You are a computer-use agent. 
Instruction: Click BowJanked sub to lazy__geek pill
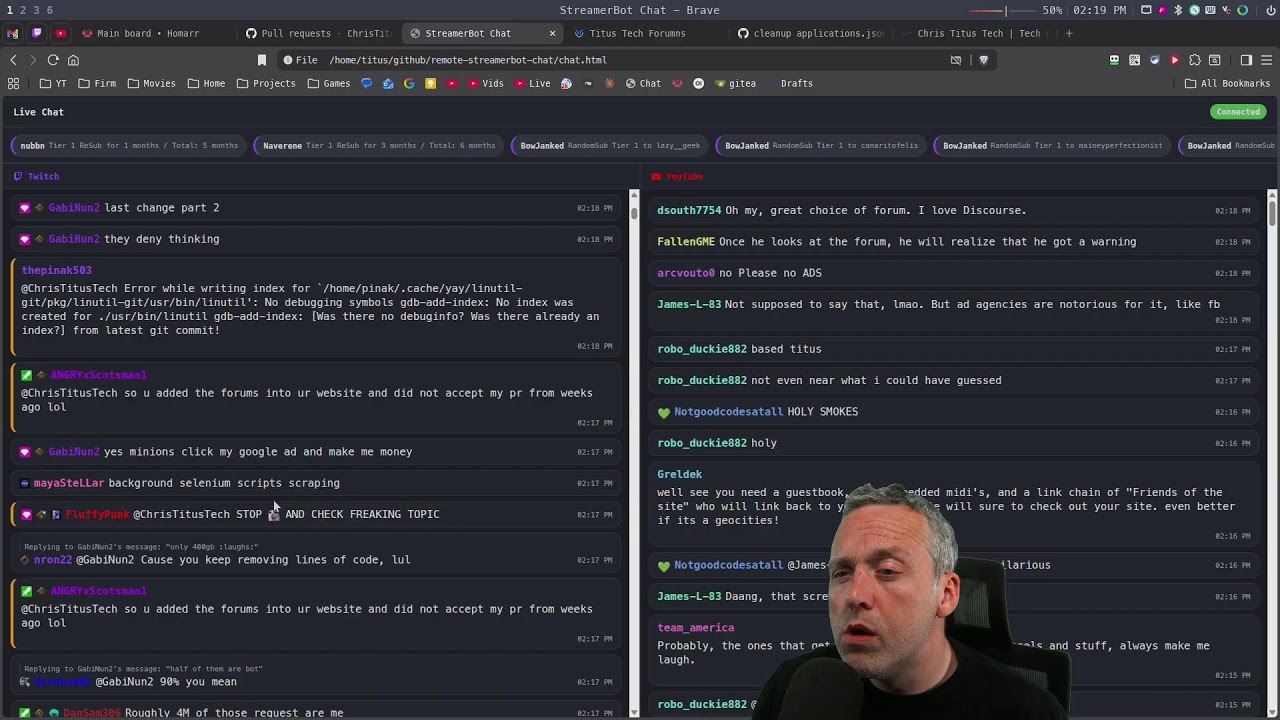(610, 146)
